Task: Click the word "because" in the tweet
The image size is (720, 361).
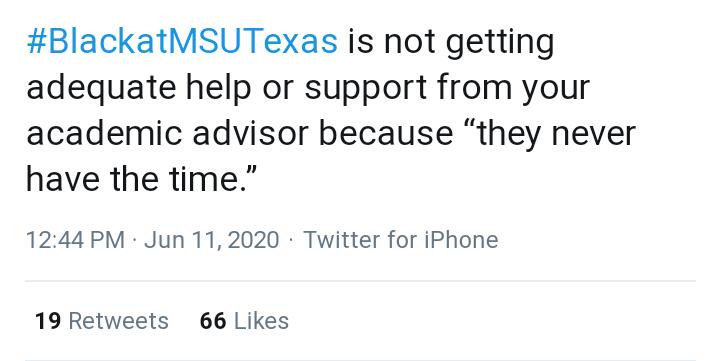Action: (x=386, y=133)
